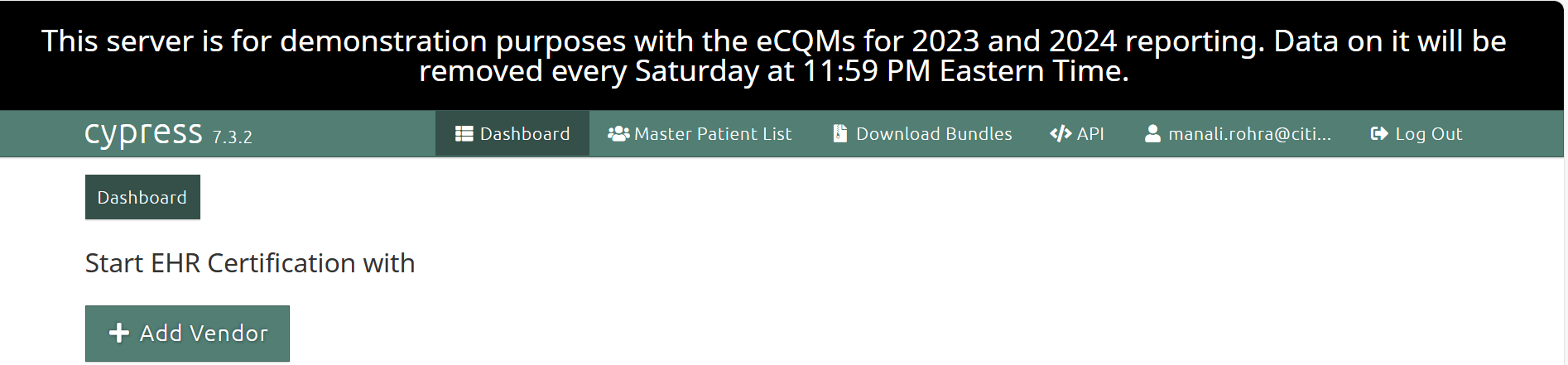Click the Start EHR Certification heading
The height and width of the screenshot is (365, 1568).
(250, 263)
